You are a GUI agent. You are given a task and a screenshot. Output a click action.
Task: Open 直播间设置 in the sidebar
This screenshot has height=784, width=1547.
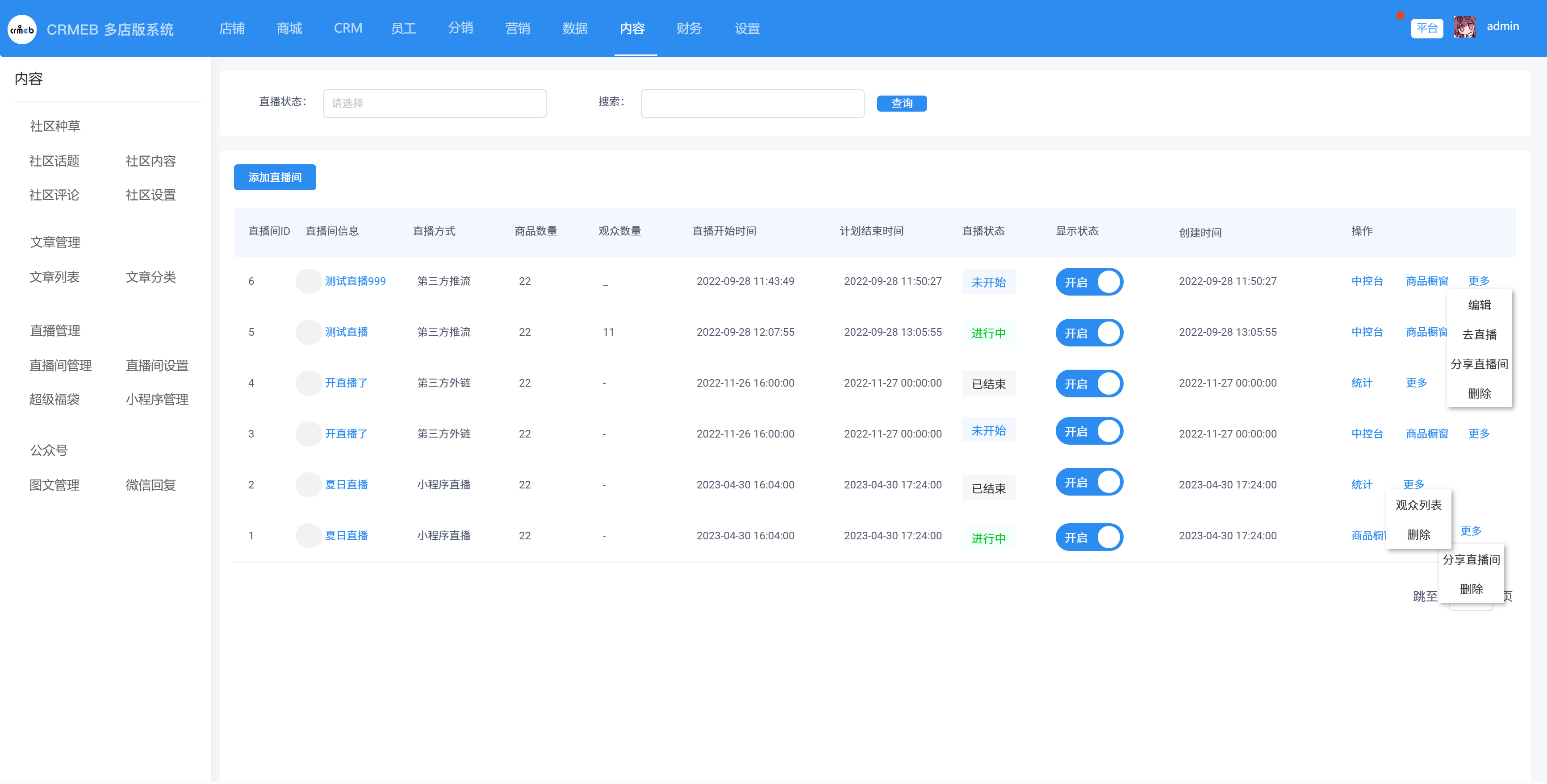click(x=157, y=365)
